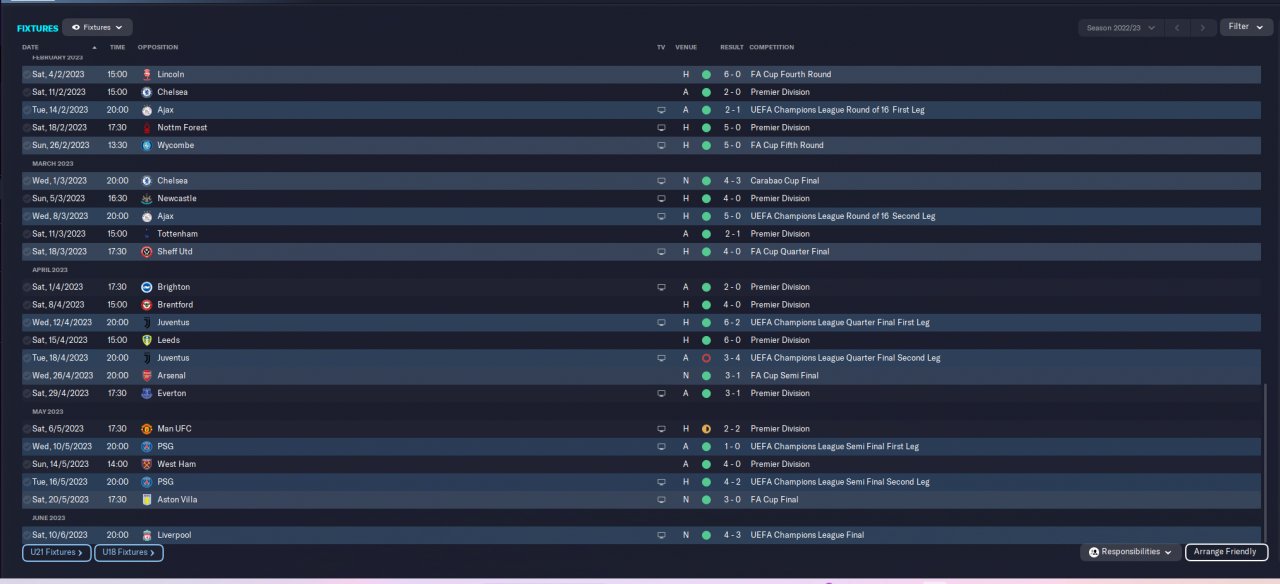The height and width of the screenshot is (584, 1280).
Task: Expand the Responsibilities dropdown
Action: [1131, 552]
